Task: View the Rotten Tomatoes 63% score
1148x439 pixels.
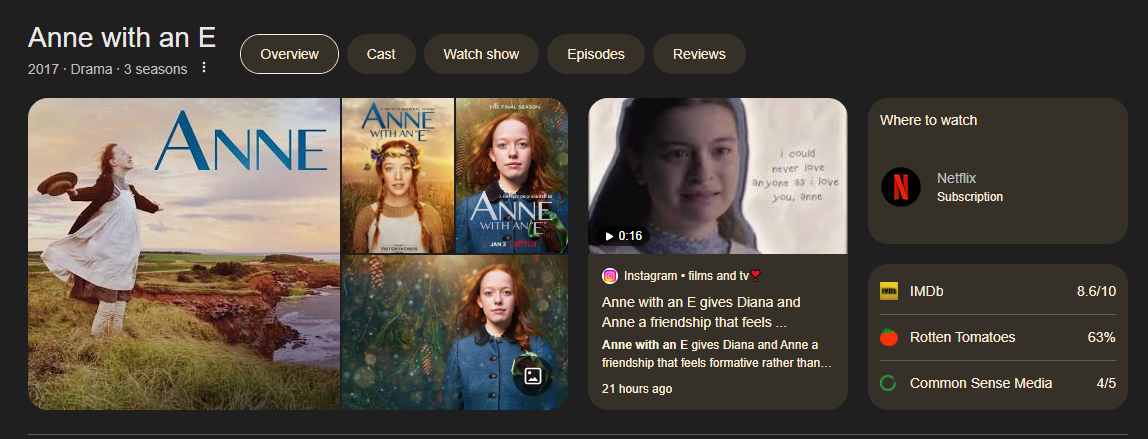Action: 996,338
